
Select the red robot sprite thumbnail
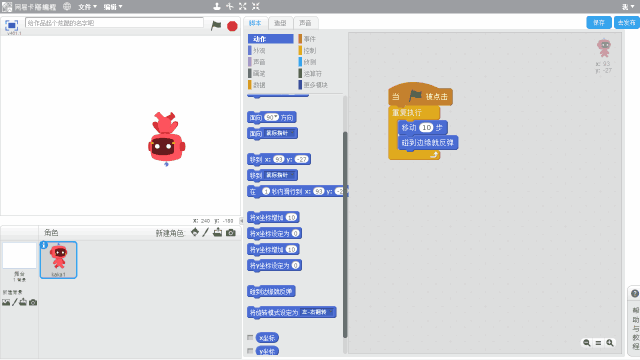tap(58, 260)
